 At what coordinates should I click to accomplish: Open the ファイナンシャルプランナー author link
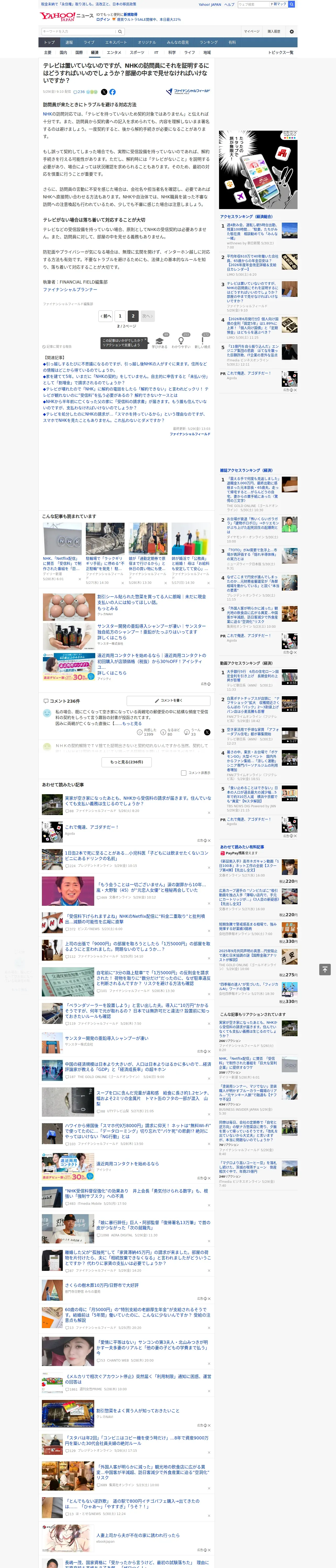(70, 290)
